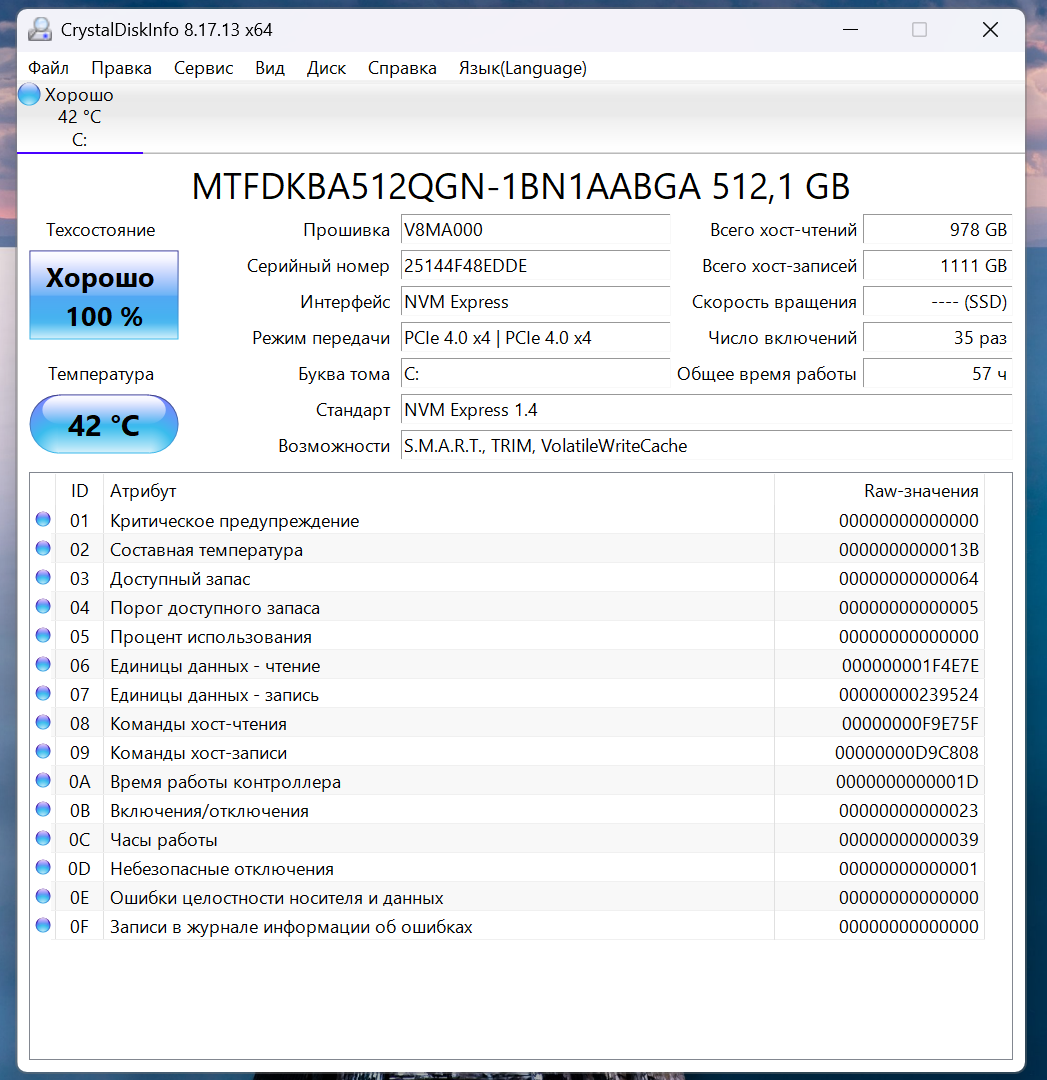The height and width of the screenshot is (1080, 1047).
Task: Click the power-on hours value 57 ч
Action: tap(937, 373)
